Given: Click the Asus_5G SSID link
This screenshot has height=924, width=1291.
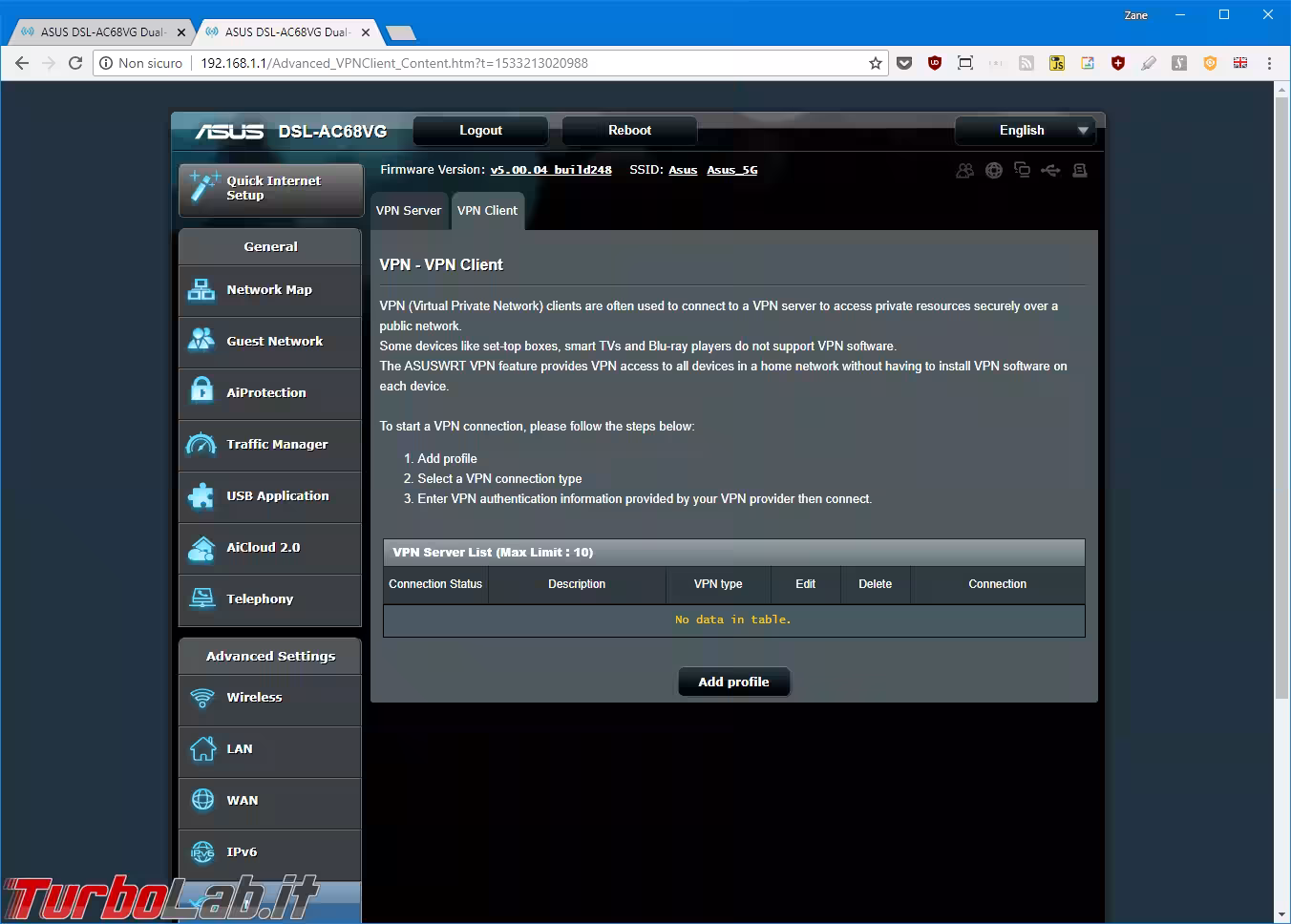Looking at the screenshot, I should pyautogui.click(x=731, y=170).
